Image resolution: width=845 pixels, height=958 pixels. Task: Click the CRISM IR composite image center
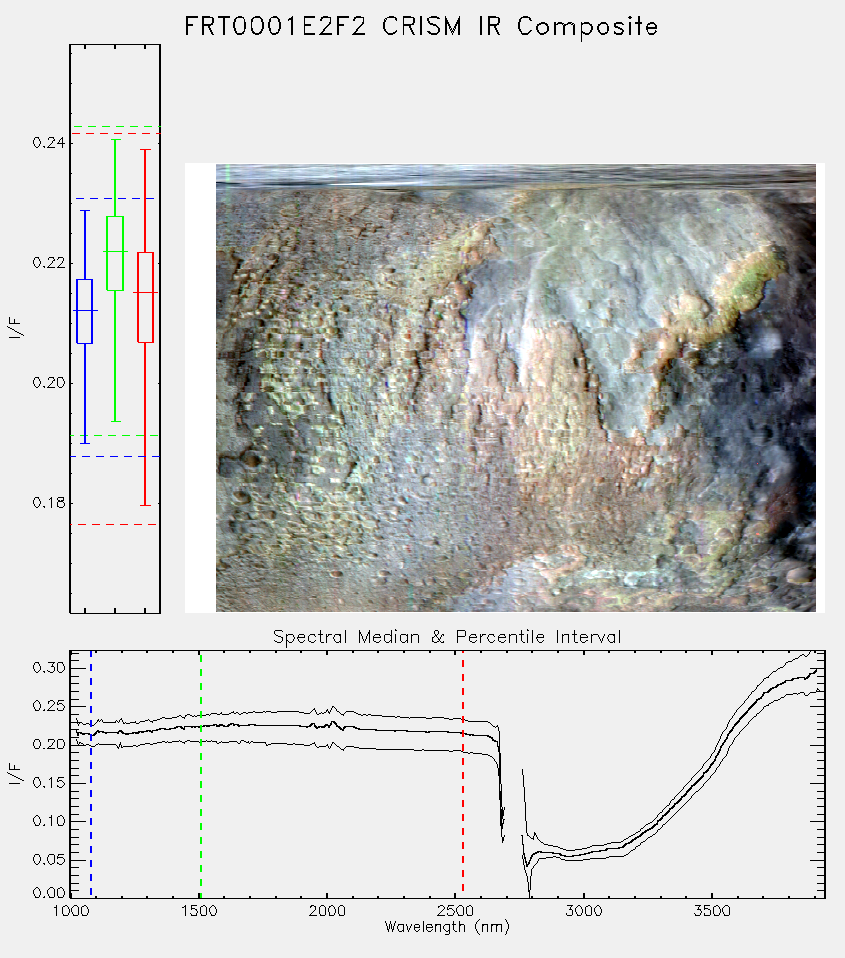[516, 387]
